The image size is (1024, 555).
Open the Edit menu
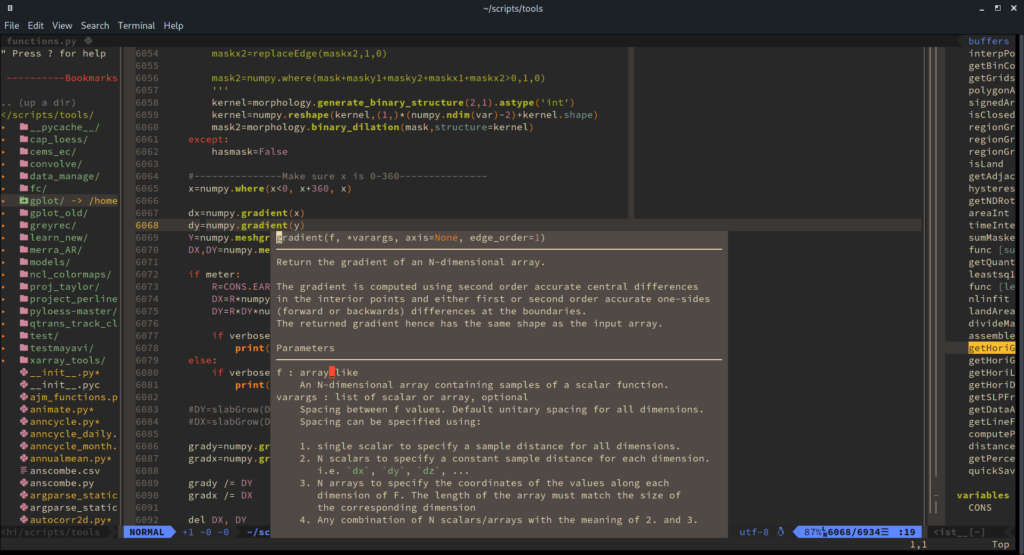[x=35, y=25]
